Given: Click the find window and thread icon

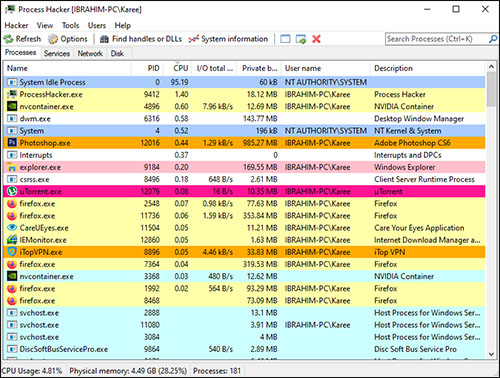Looking at the screenshot, I should click(x=301, y=39).
